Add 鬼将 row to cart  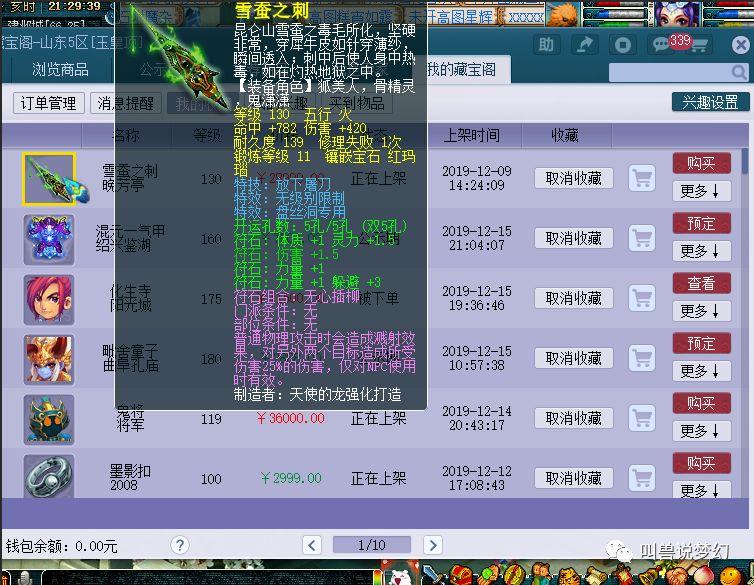point(642,418)
